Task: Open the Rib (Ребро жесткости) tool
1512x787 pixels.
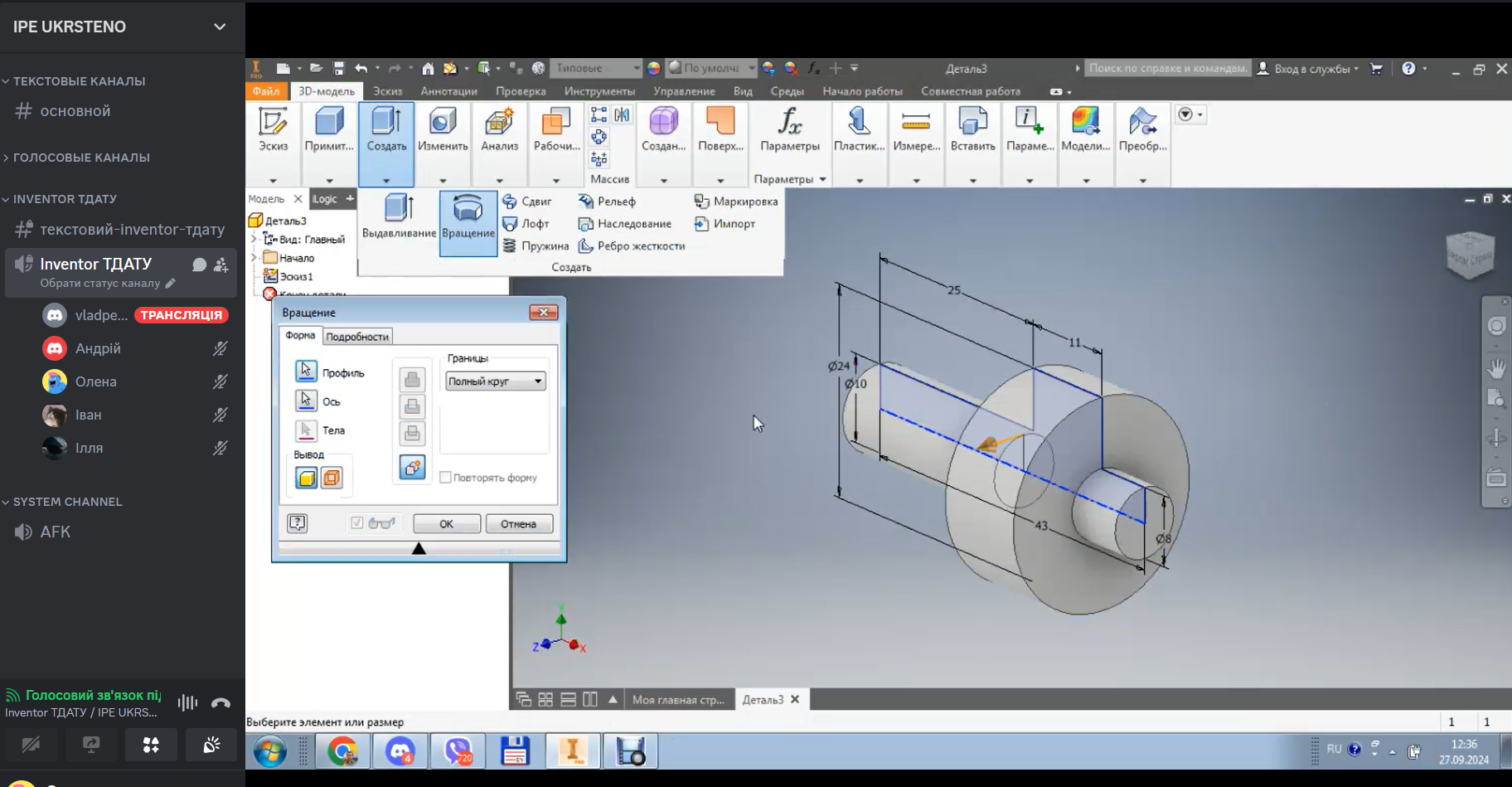Action: click(632, 246)
